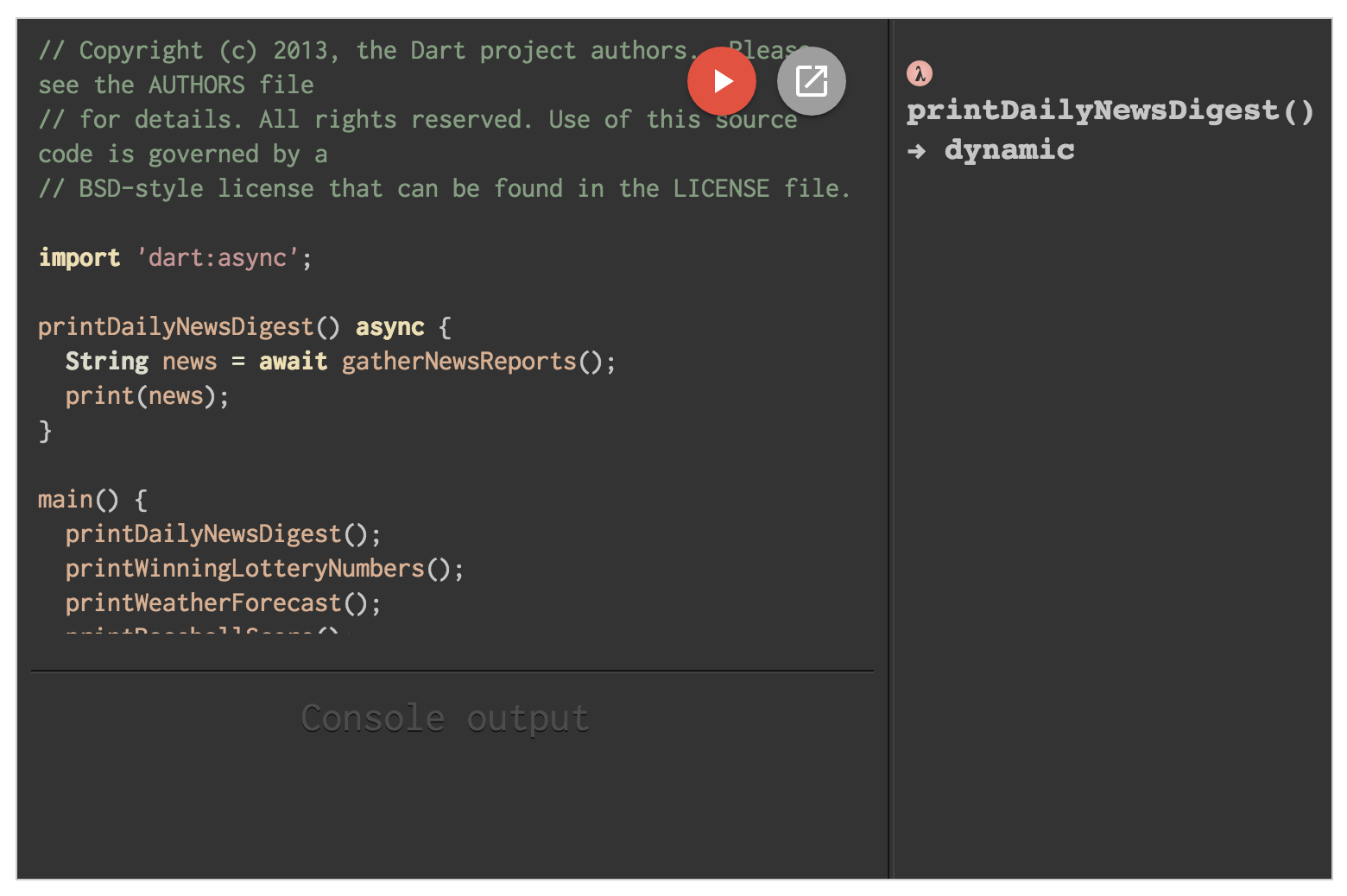The height and width of the screenshot is (896, 1347).
Task: Select the printDailyNewsDigest() signature heading
Action: click(1109, 110)
